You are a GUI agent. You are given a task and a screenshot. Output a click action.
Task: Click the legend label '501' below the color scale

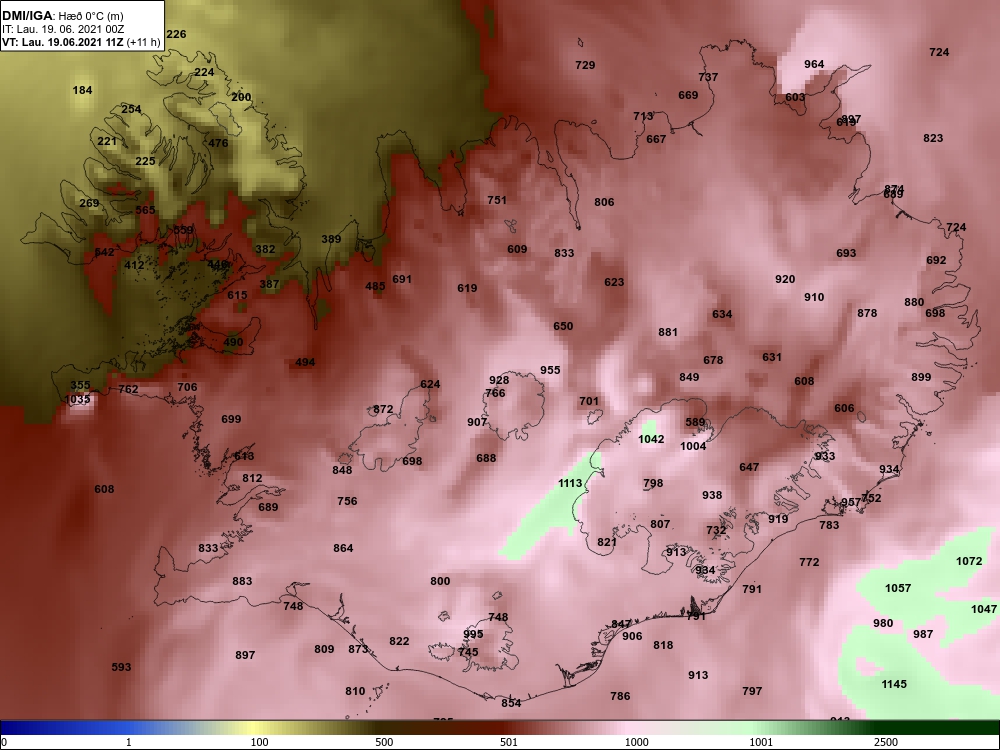click(509, 742)
